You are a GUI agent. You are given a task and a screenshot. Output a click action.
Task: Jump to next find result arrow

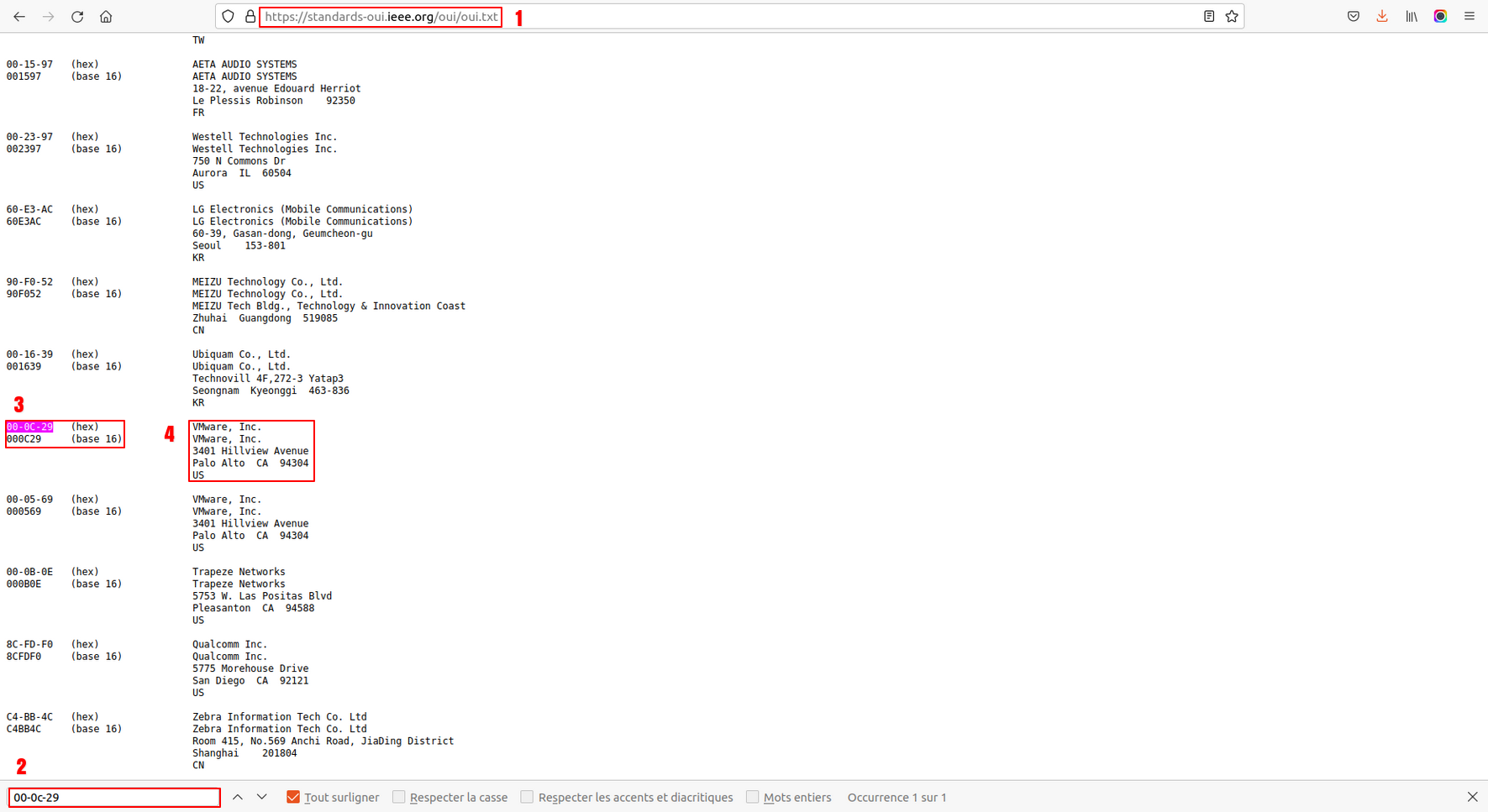[x=262, y=797]
